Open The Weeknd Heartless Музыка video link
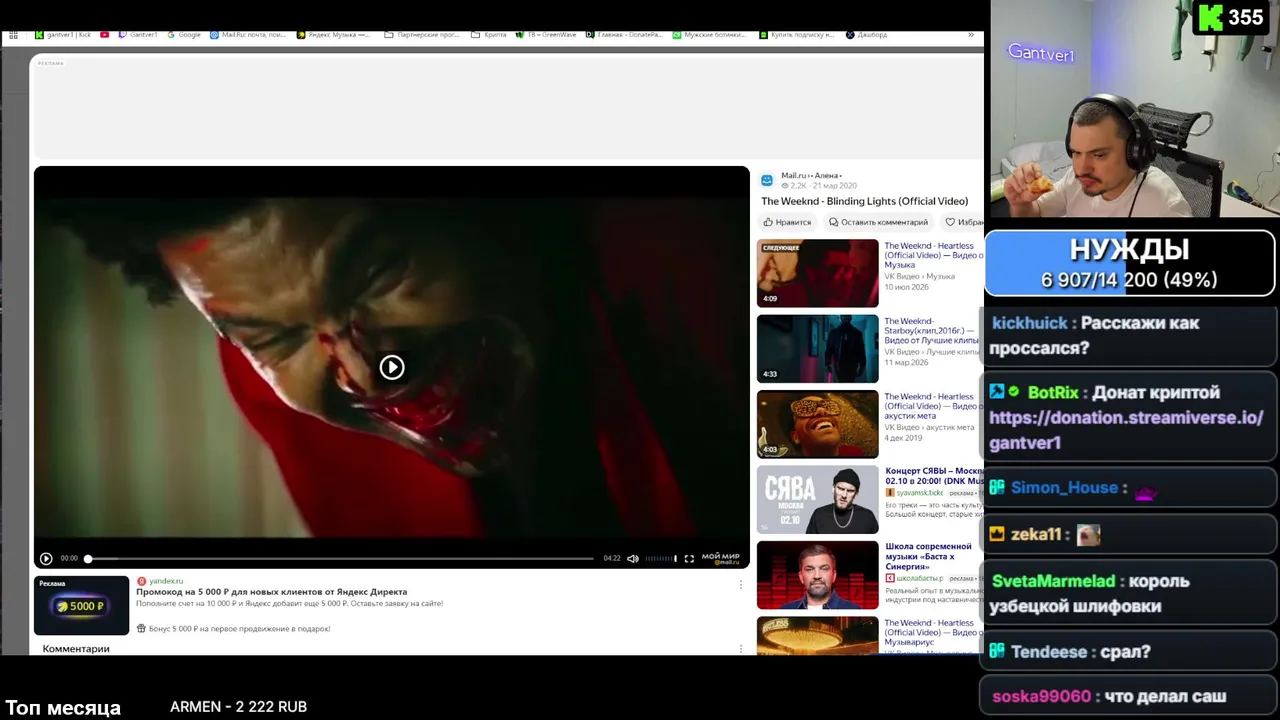 point(932,255)
